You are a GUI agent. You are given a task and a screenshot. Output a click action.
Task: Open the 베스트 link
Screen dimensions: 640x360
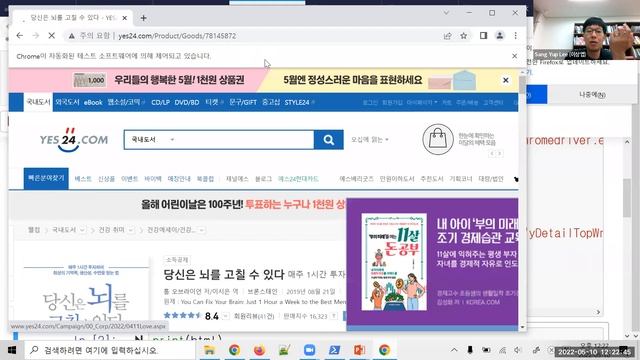click(83, 179)
